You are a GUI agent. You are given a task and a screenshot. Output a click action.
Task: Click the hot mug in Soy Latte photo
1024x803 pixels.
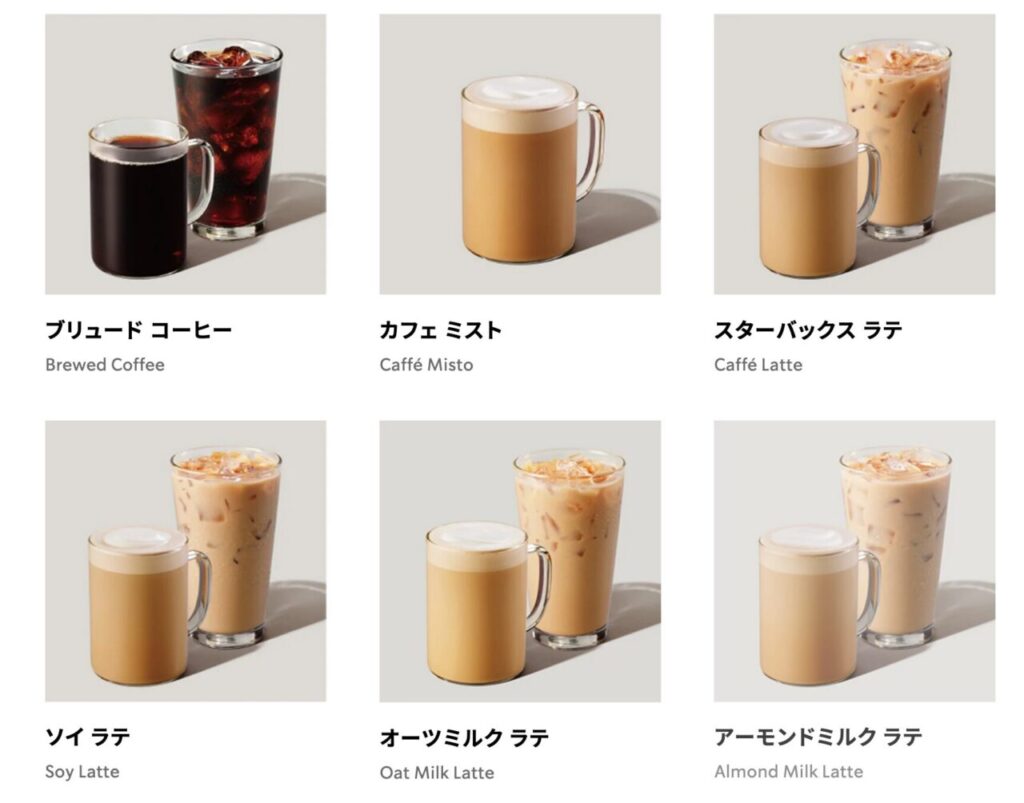[x=149, y=605]
